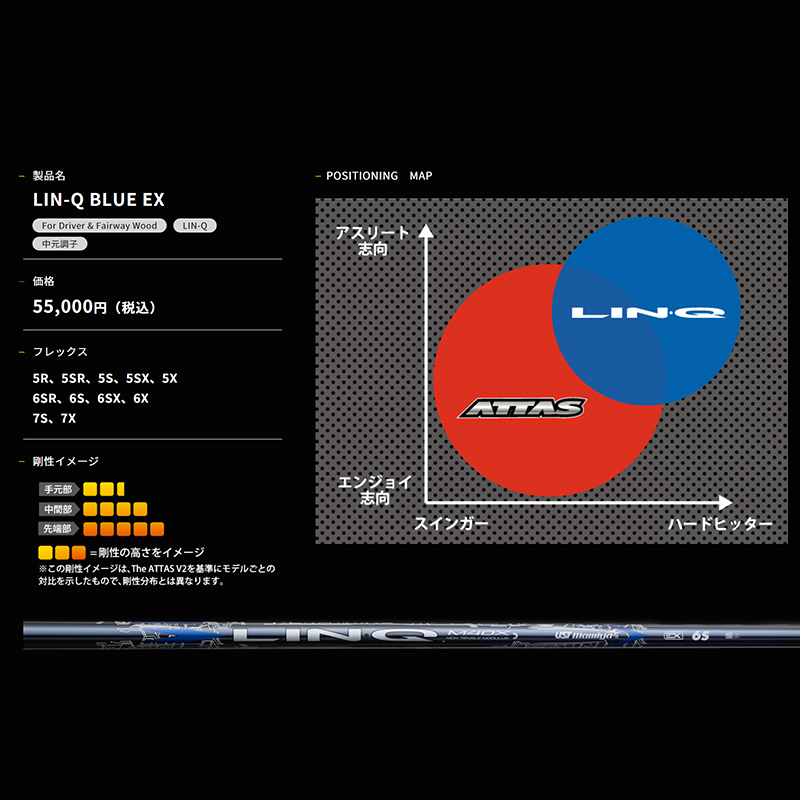
Task: Click the blue LIN-Q circle logo
Action: tap(648, 312)
